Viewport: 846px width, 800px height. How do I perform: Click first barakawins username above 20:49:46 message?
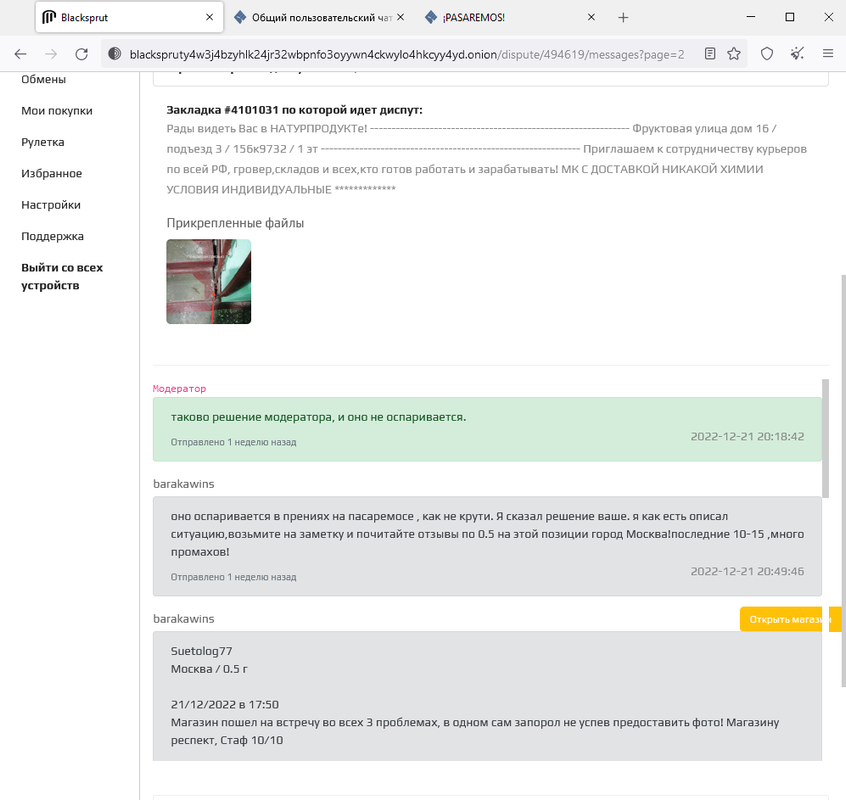point(183,484)
